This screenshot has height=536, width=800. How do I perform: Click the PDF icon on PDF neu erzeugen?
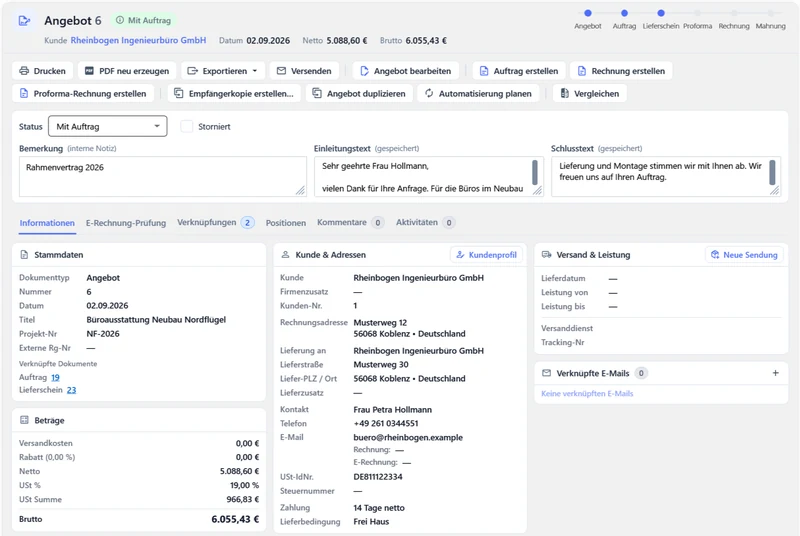point(89,71)
